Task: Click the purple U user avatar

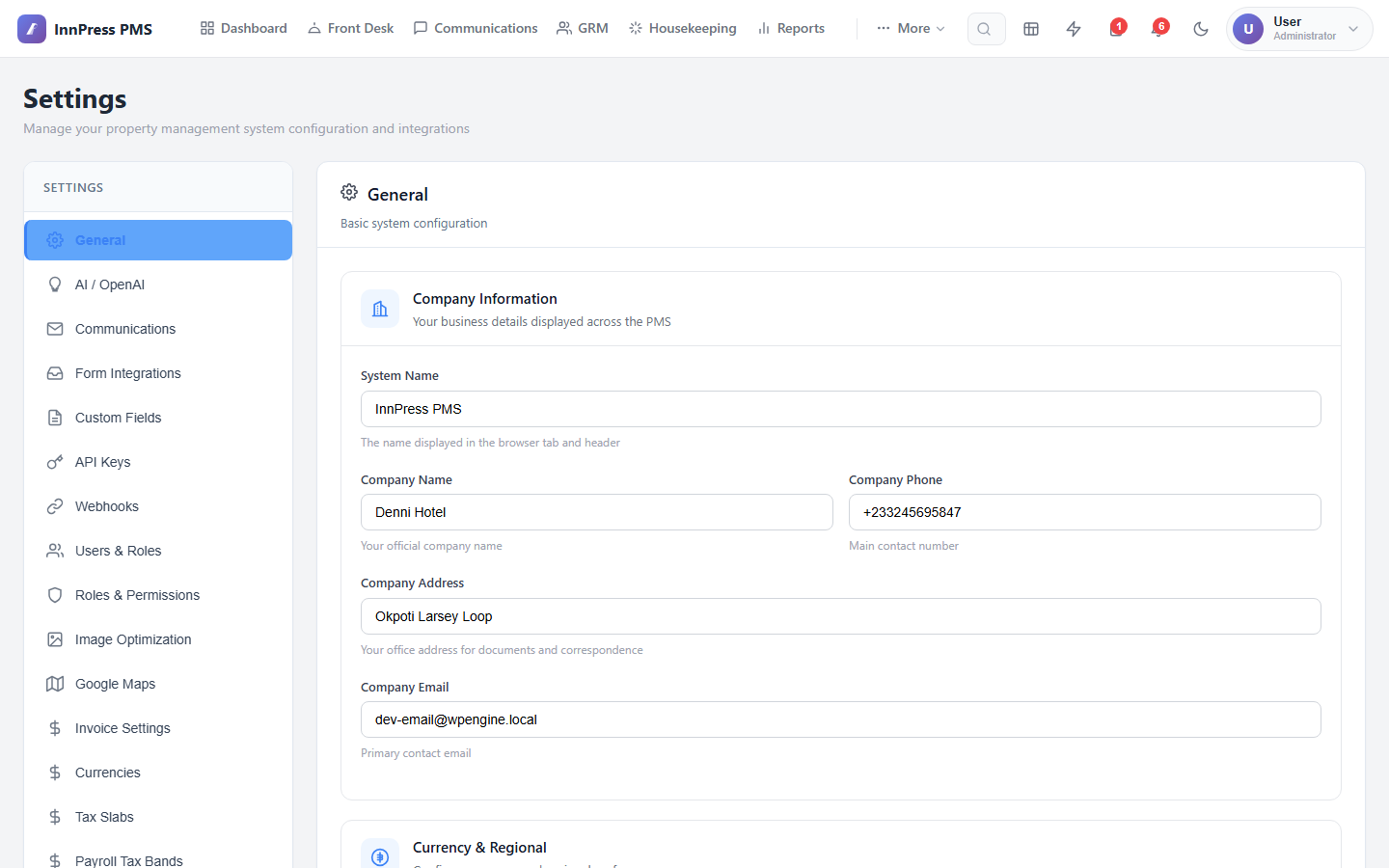Action: [x=1248, y=29]
